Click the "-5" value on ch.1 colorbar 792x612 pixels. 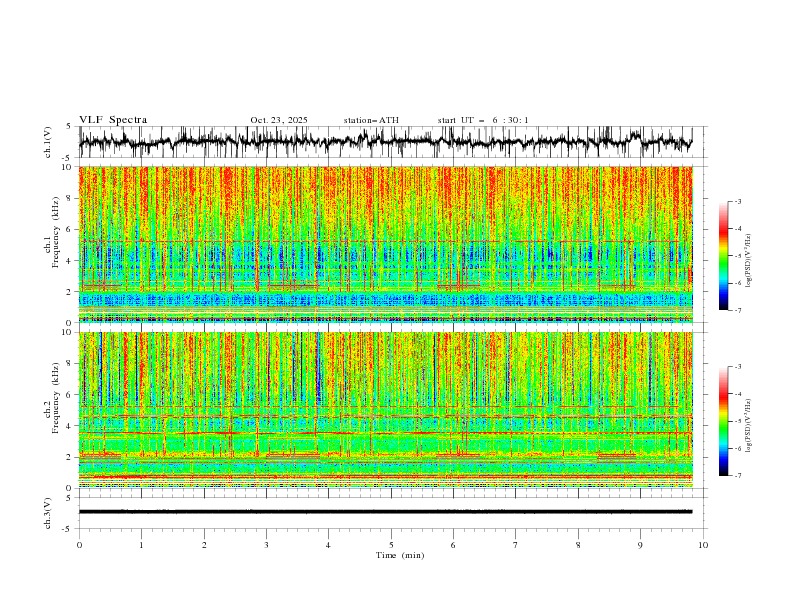[738, 256]
